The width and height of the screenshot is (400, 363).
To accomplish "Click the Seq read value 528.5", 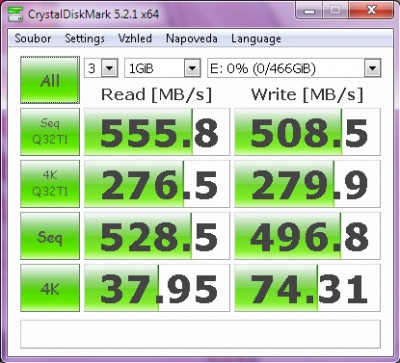I will (x=157, y=236).
